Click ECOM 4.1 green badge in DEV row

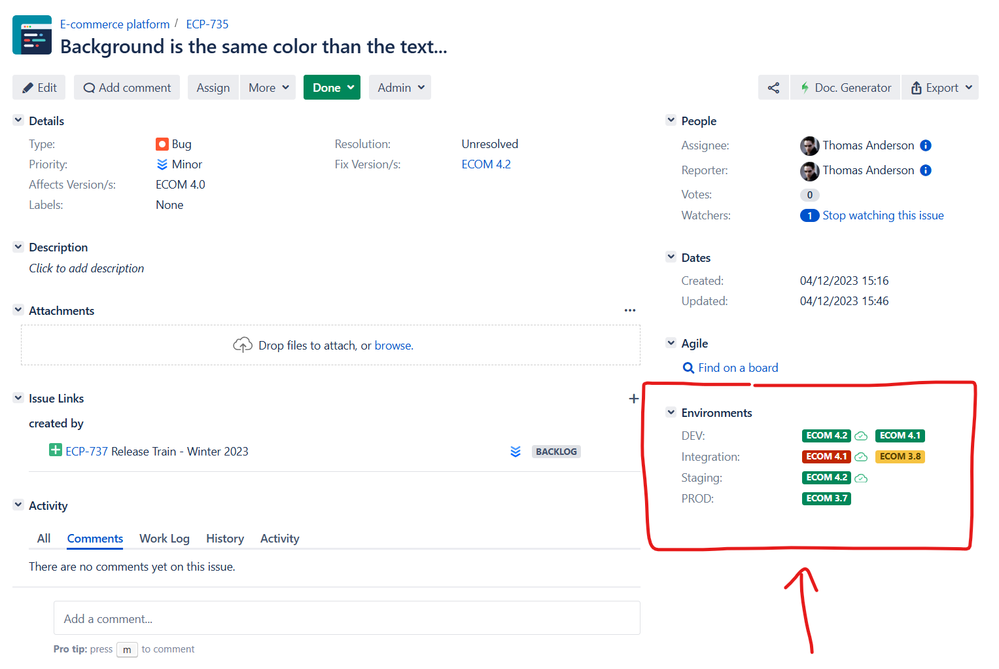900,436
